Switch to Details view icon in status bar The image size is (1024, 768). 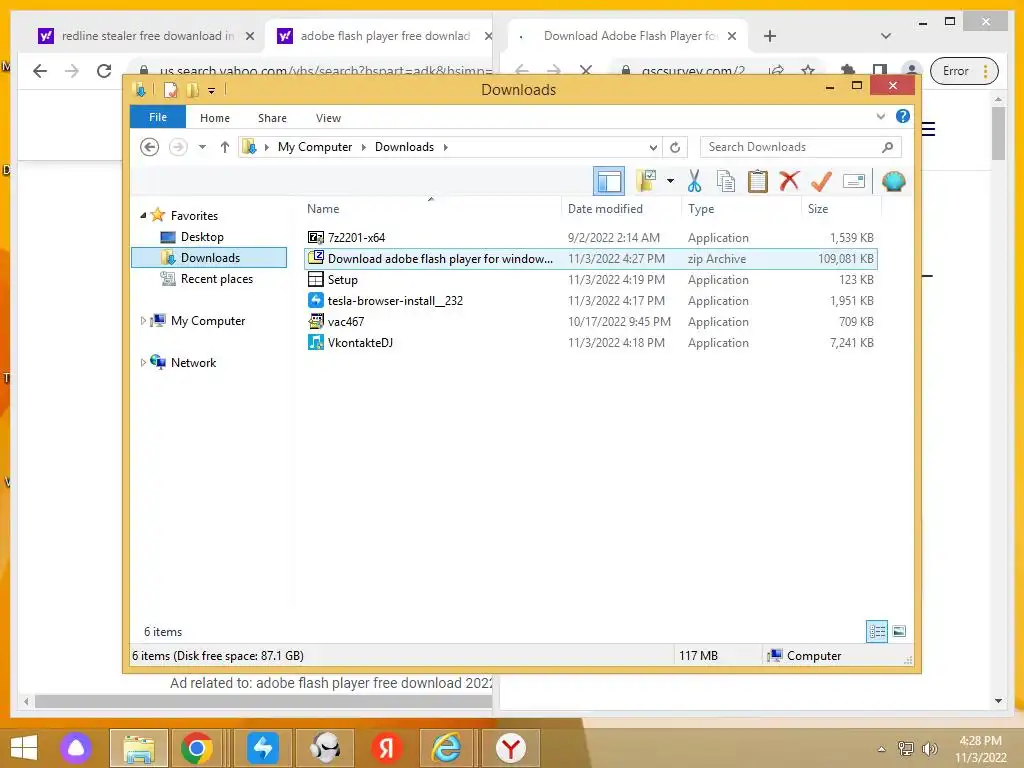(x=877, y=631)
